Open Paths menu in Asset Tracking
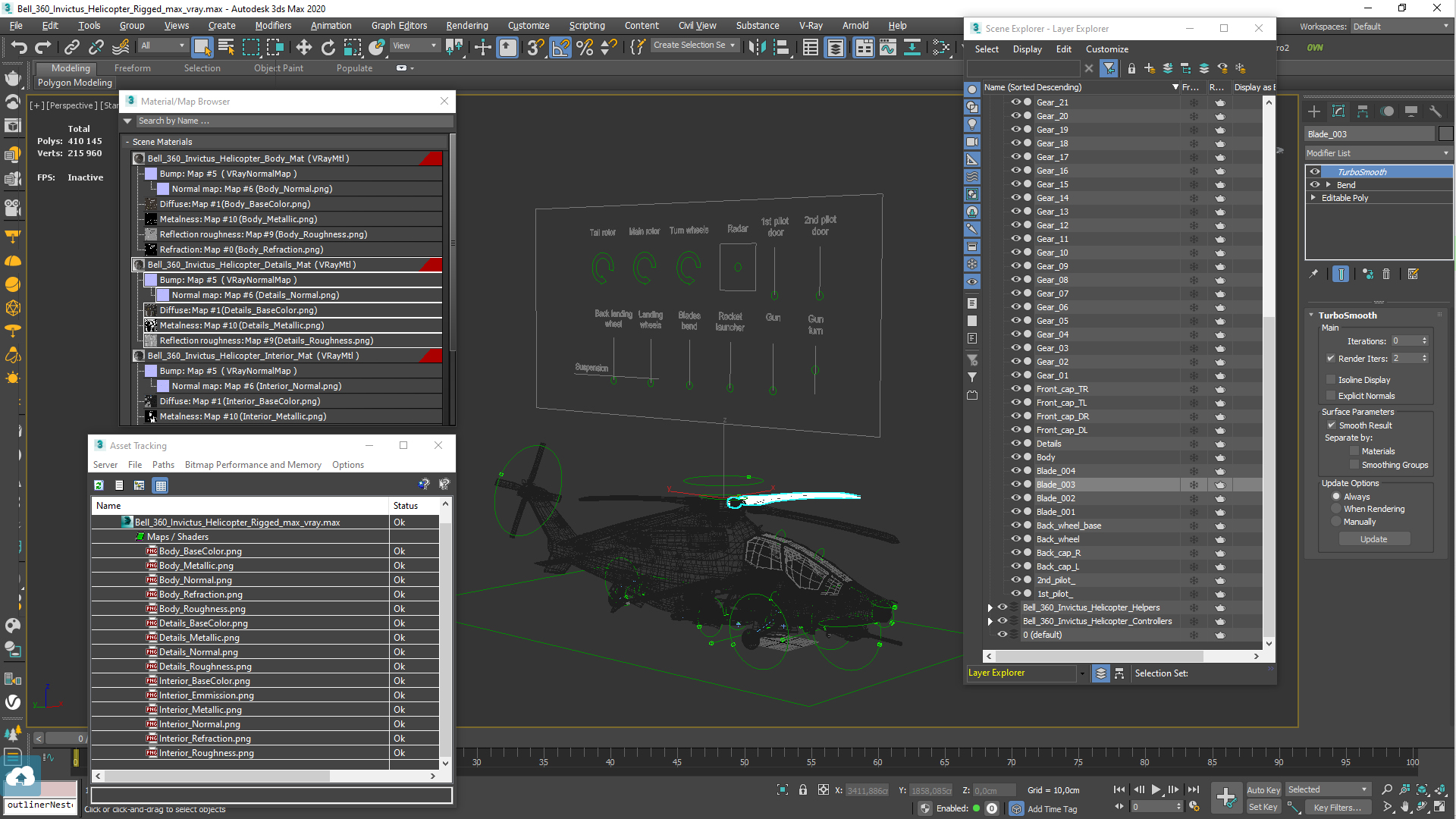 tap(163, 465)
